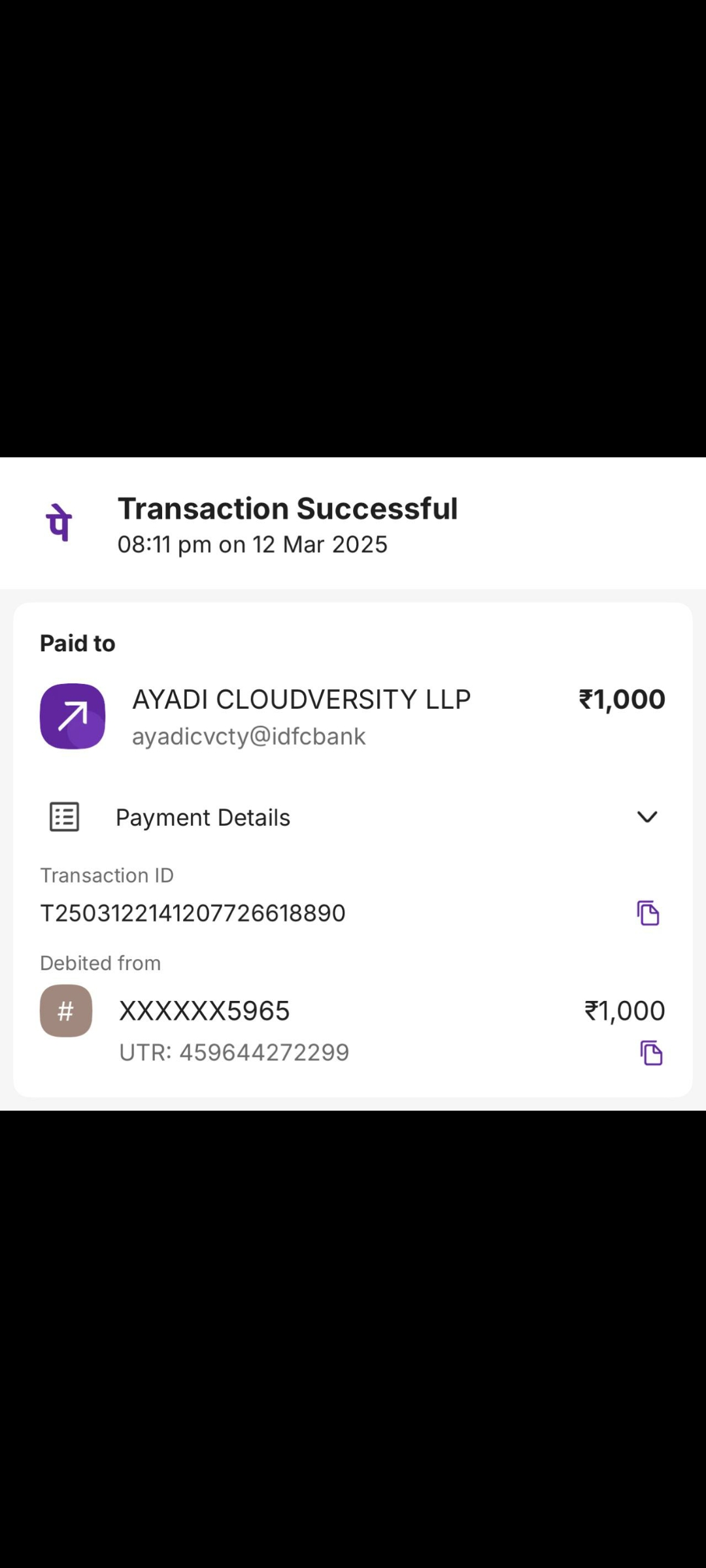Screen dimensions: 706x1568
Task: Click the purple payee arrow icon
Action: click(x=73, y=716)
